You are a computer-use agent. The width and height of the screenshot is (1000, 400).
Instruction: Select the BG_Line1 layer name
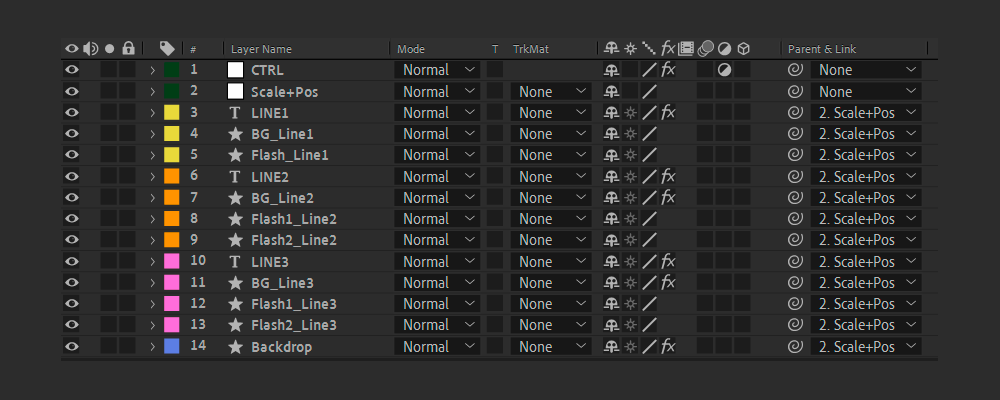pos(282,134)
